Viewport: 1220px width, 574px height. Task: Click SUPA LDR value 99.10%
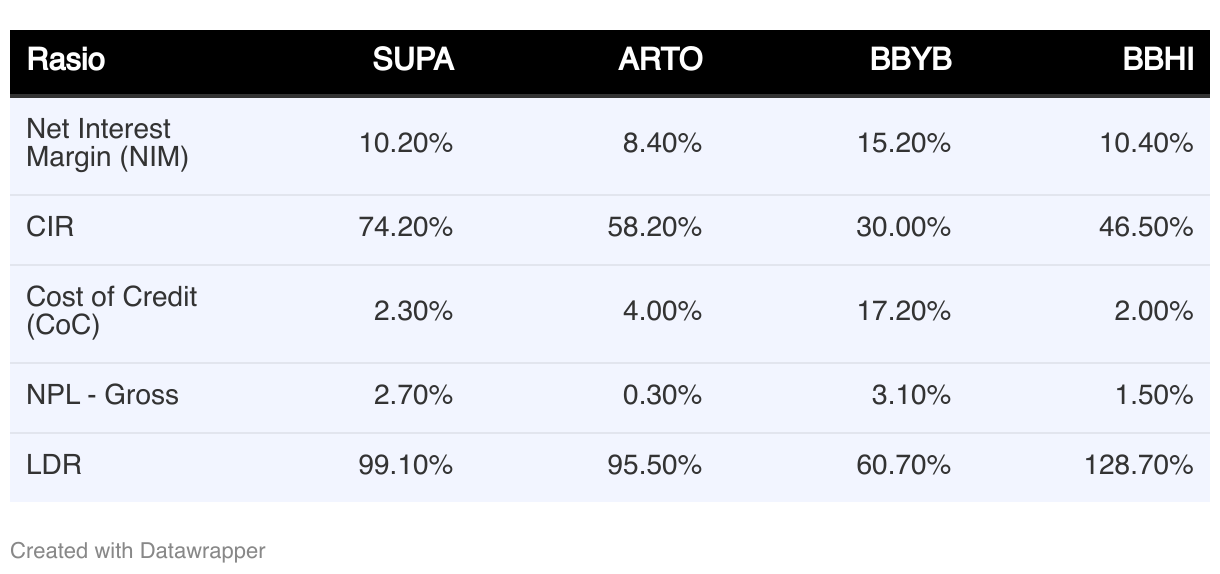pyautogui.click(x=406, y=465)
